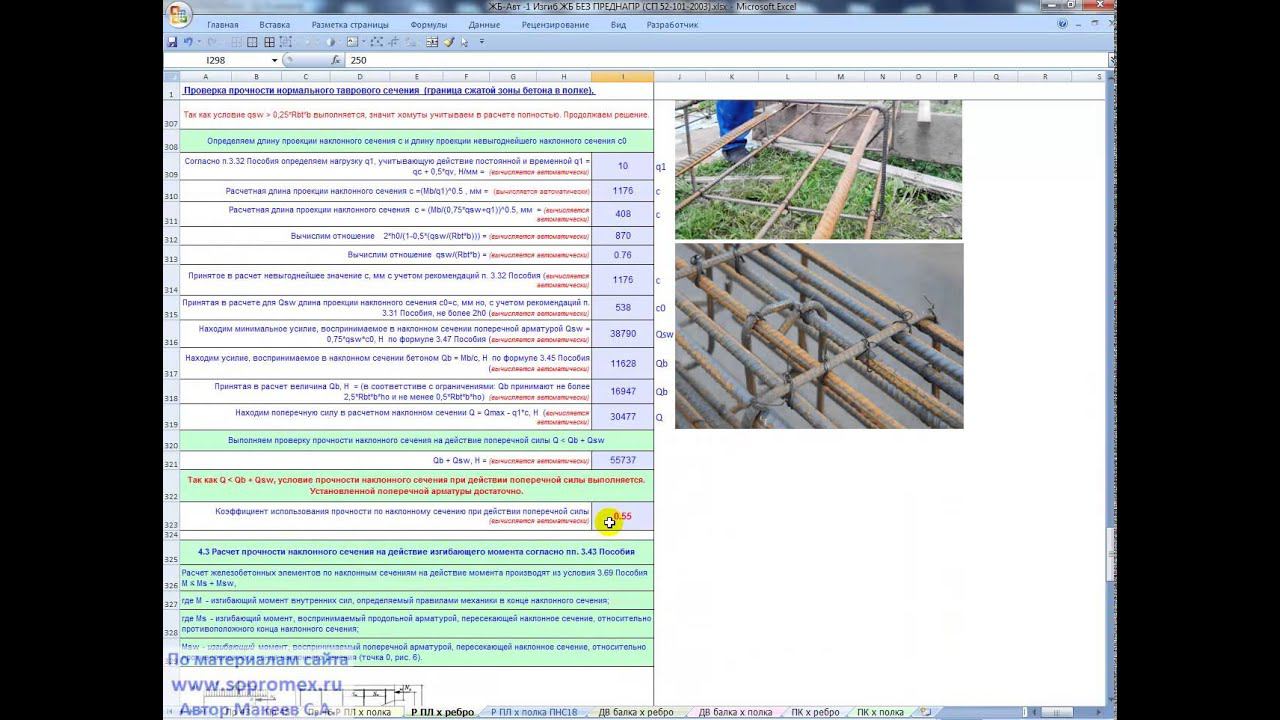Click the Name Box showing I298
Image resolution: width=1280 pixels, height=720 pixels.
[x=218, y=60]
